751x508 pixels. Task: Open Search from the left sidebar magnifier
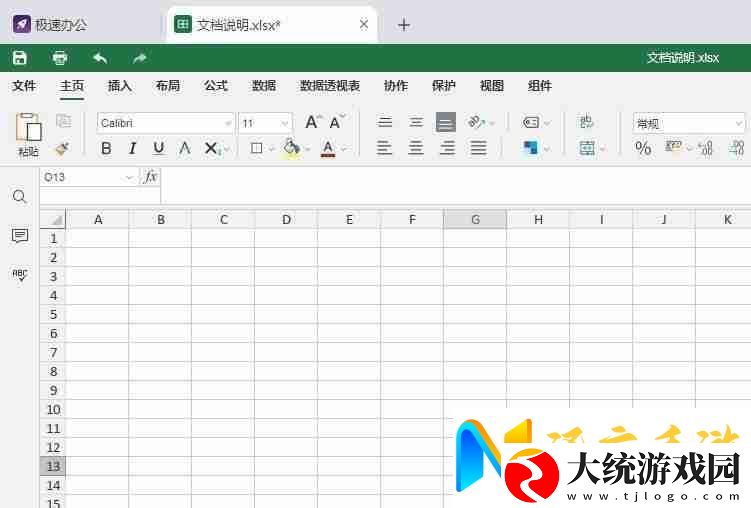coord(20,196)
